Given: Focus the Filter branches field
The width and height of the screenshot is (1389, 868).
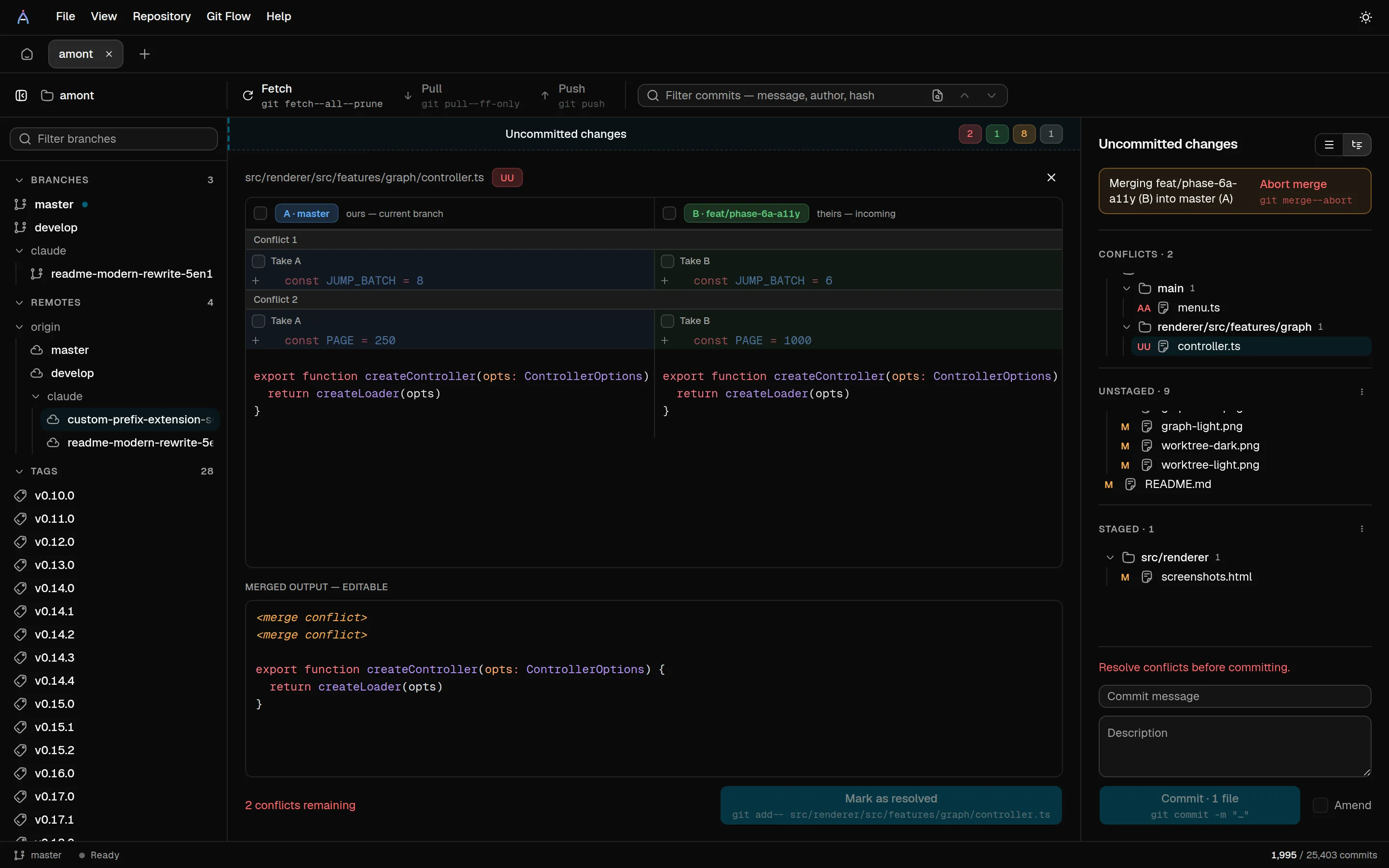Looking at the screenshot, I should coord(114,139).
